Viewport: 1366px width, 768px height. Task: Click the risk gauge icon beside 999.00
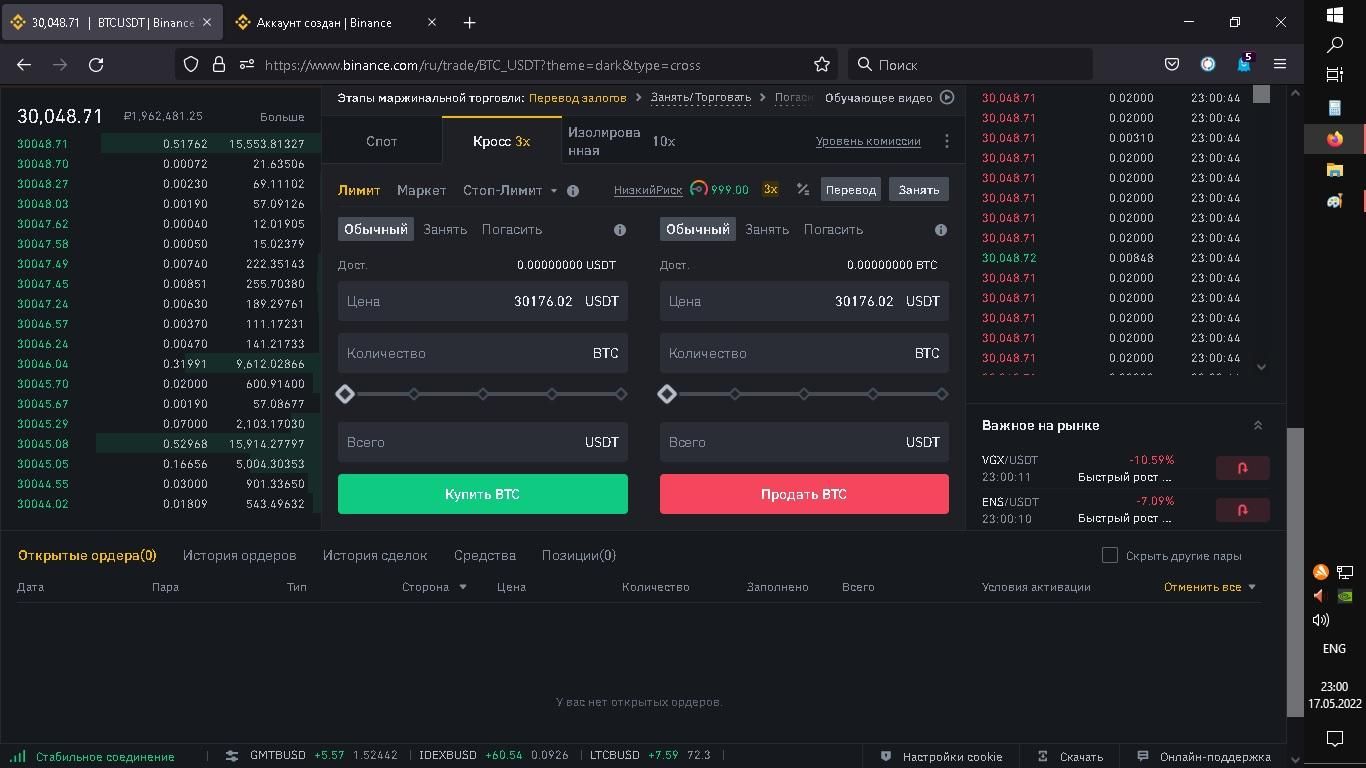pos(699,189)
